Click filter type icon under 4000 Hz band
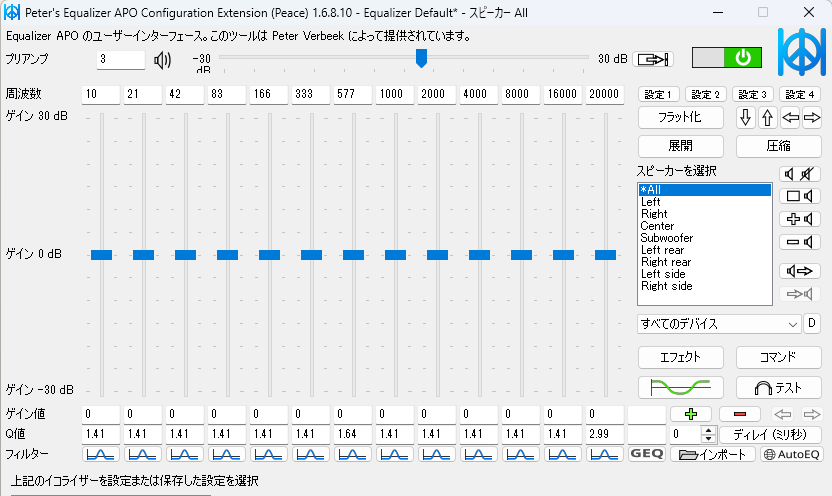The height and width of the screenshot is (496, 832). point(478,454)
